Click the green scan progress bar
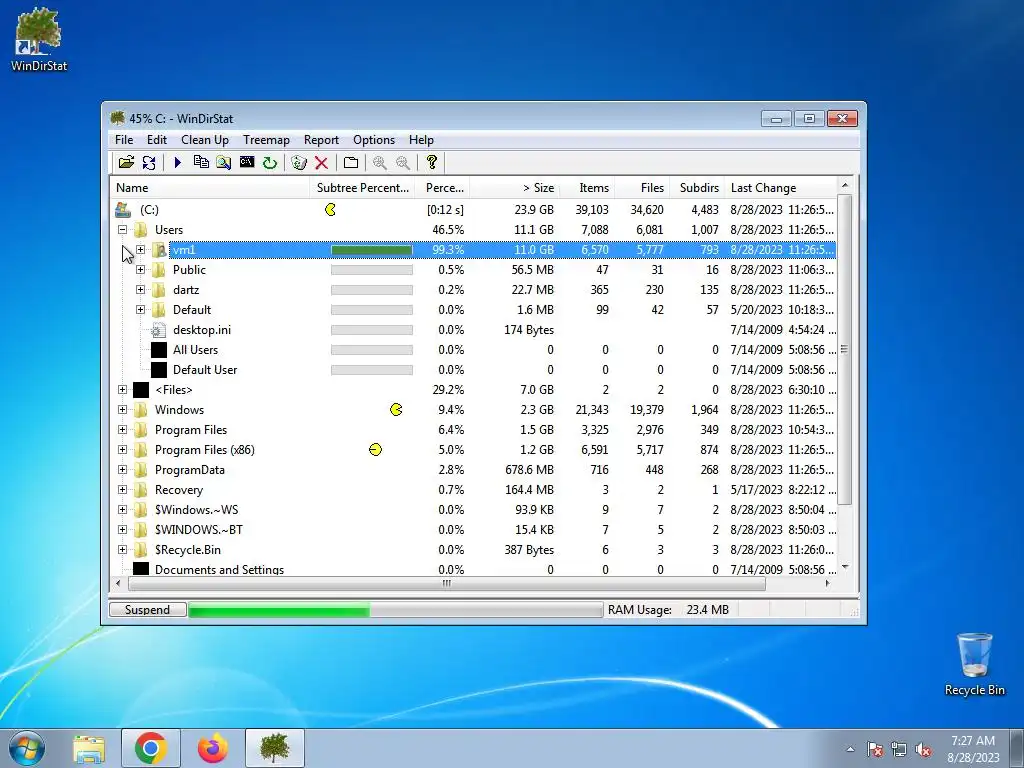 (395, 609)
